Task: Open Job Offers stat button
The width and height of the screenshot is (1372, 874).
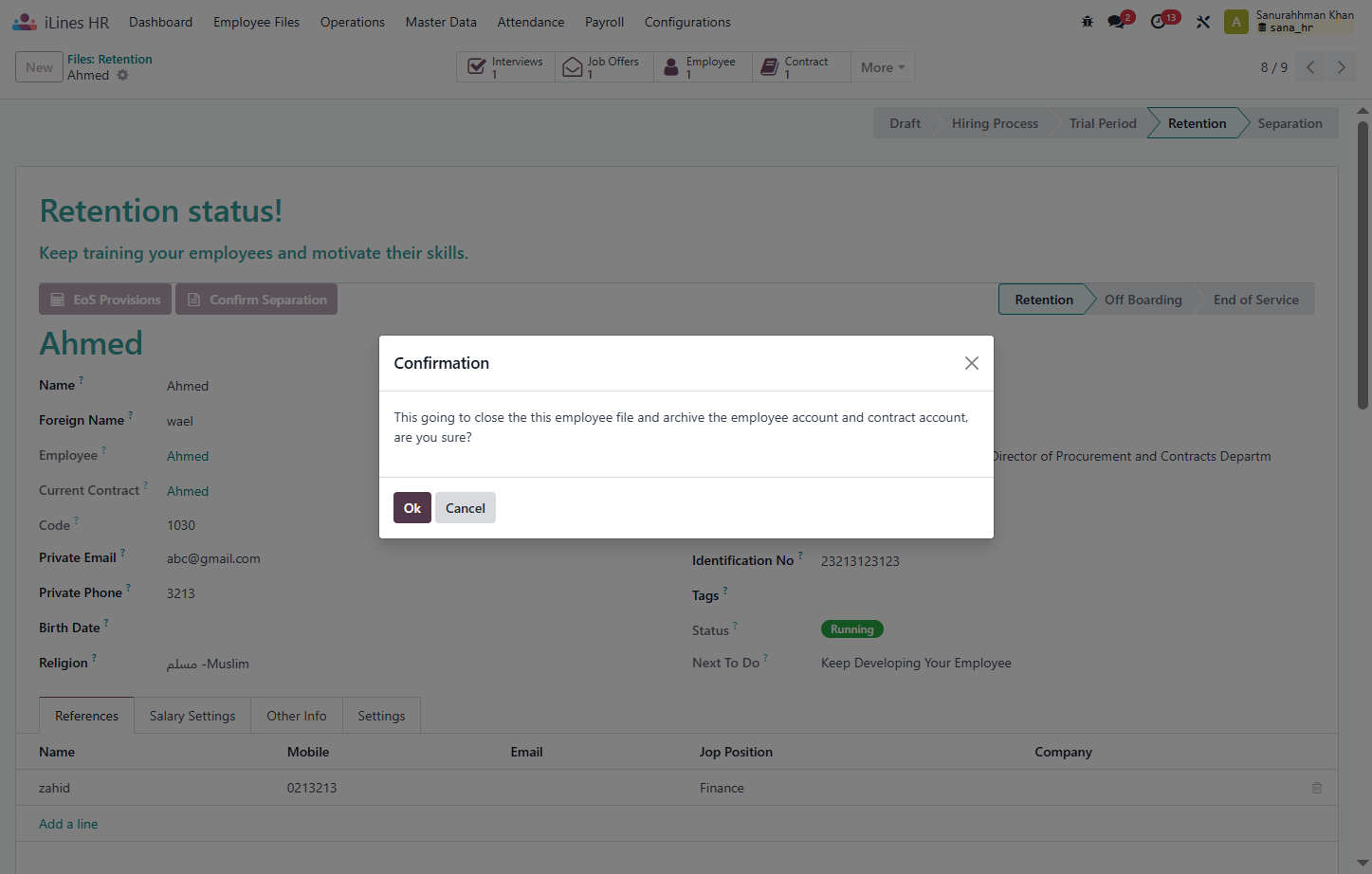Action: click(x=605, y=67)
